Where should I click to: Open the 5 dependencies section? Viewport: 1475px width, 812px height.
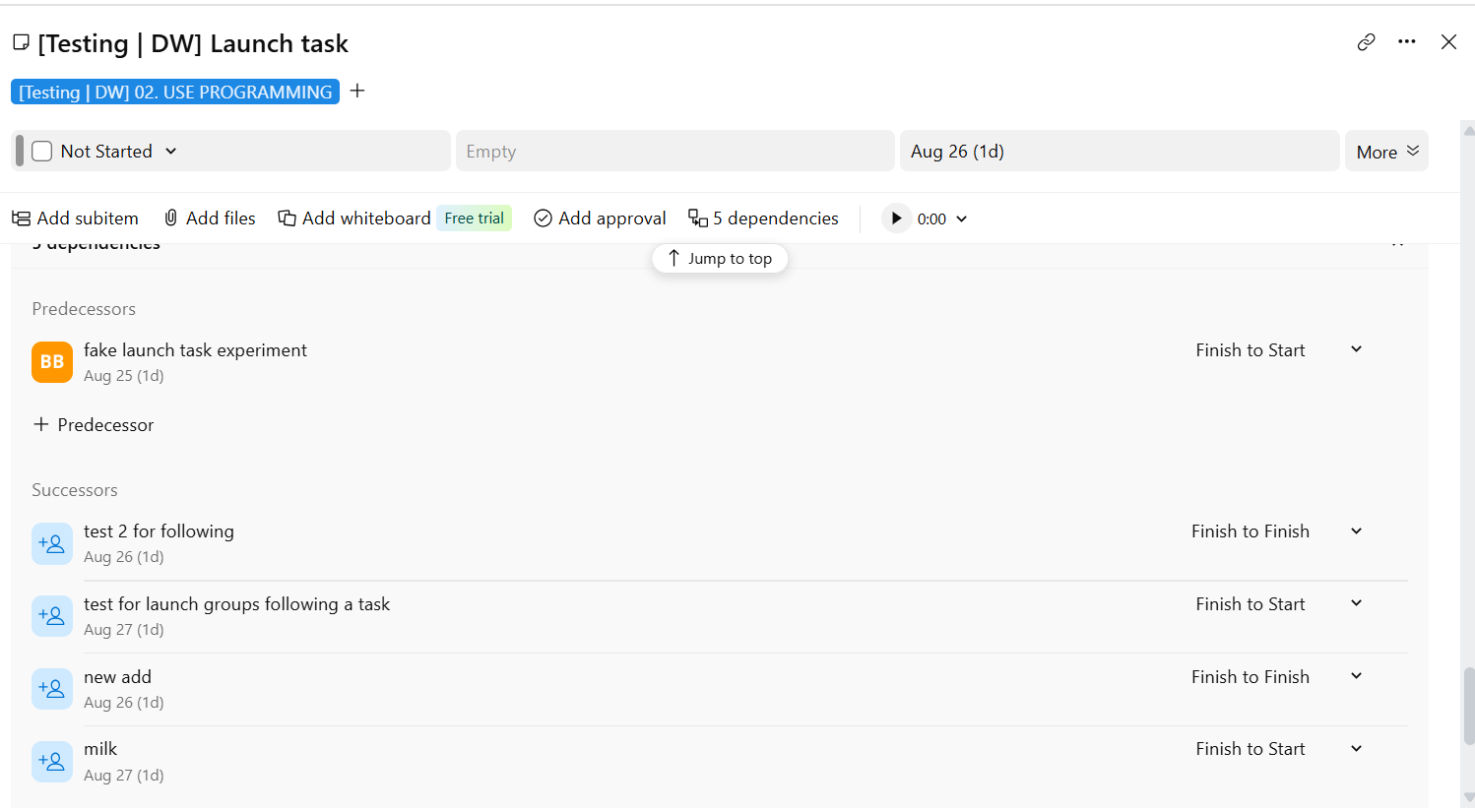(x=763, y=219)
